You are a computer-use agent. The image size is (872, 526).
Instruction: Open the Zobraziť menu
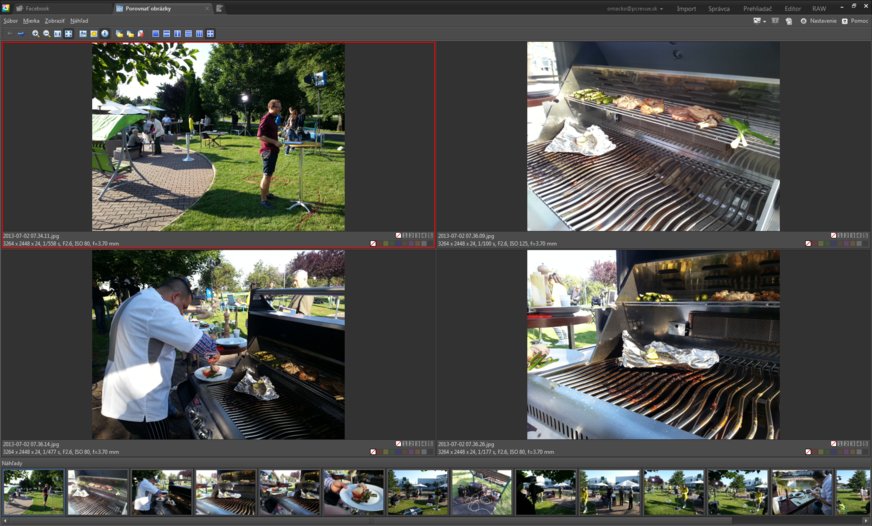(x=54, y=20)
